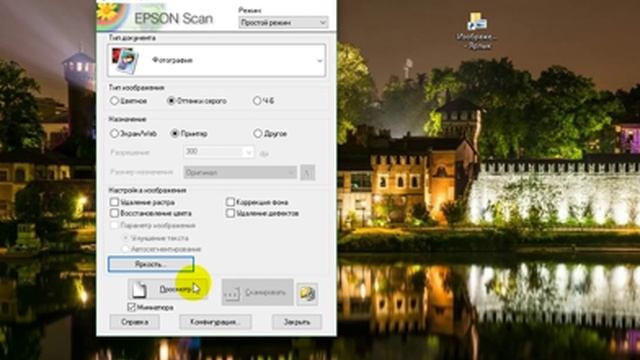
Task: Choose Экран/Web destination radio
Action: point(115,133)
